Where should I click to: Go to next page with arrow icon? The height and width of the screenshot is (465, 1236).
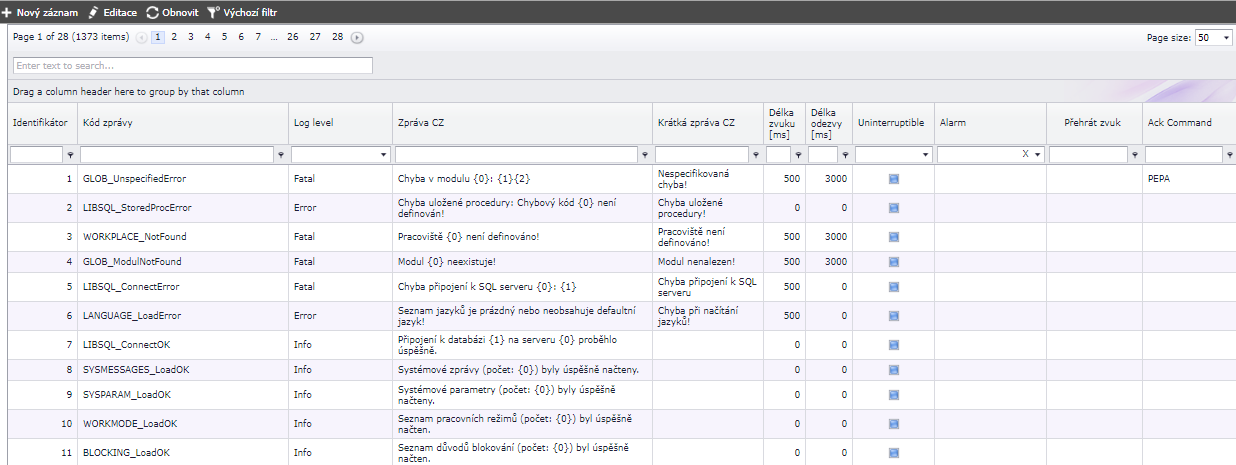357,37
